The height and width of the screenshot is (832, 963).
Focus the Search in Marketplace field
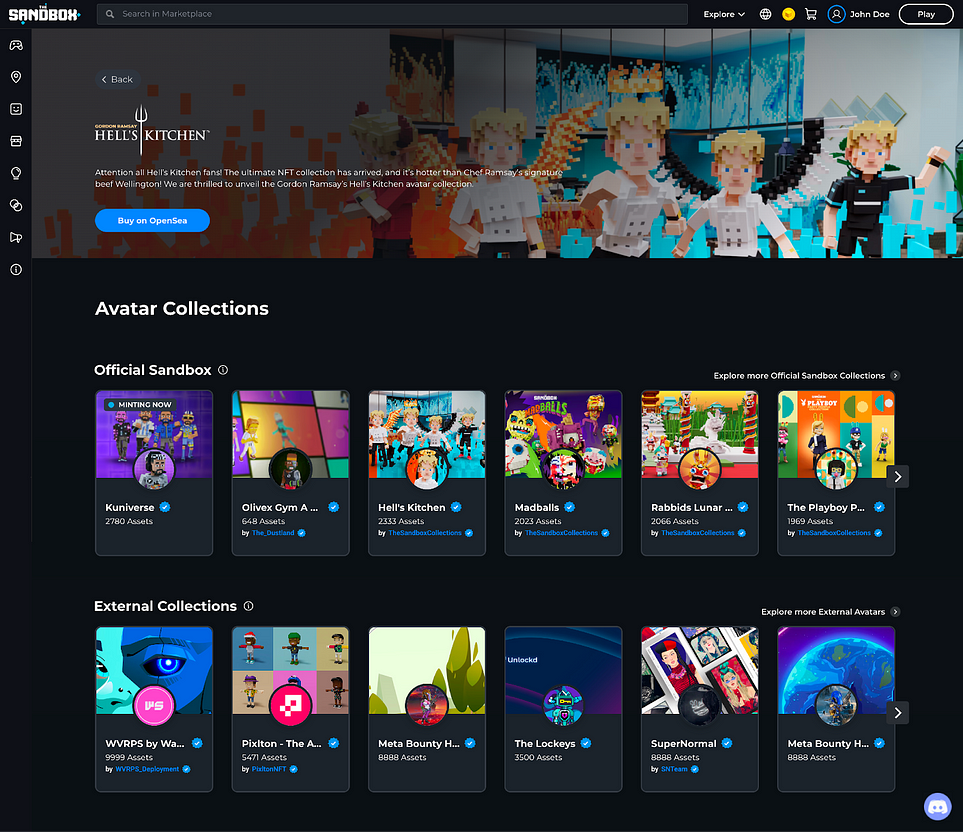point(392,14)
